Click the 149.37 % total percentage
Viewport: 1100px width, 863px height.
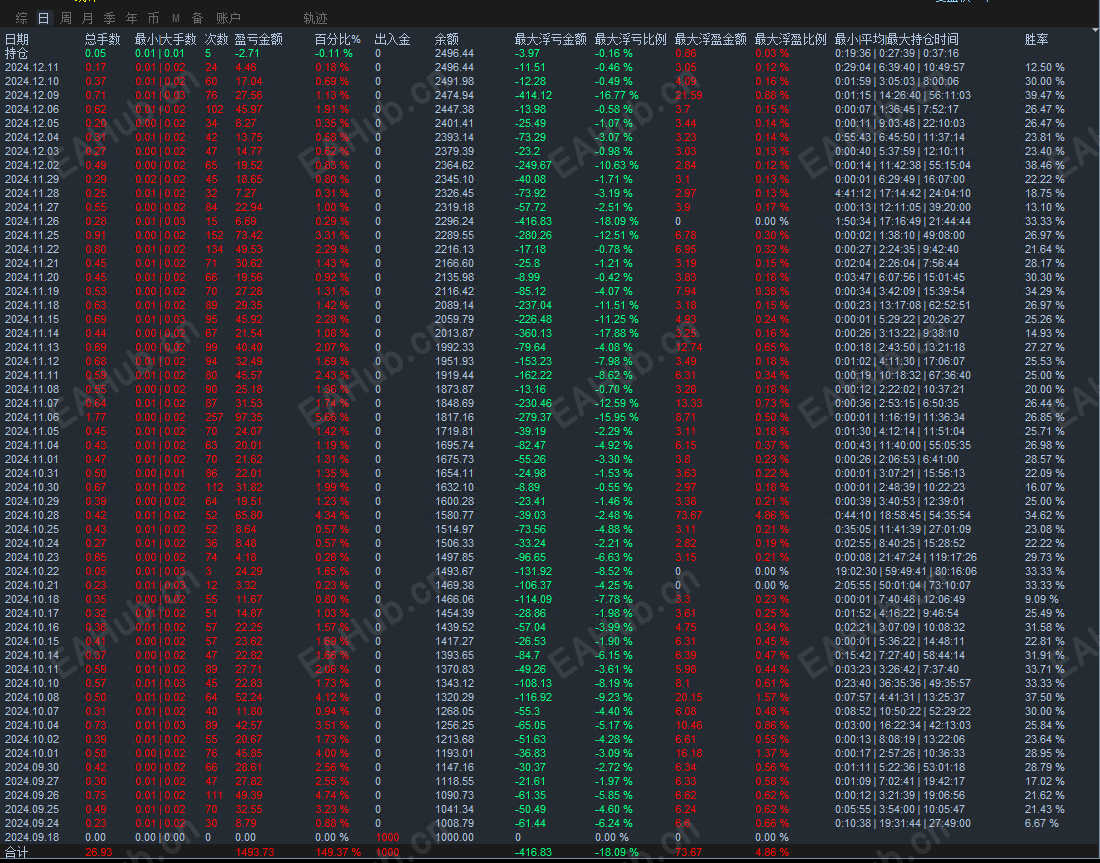tap(337, 852)
